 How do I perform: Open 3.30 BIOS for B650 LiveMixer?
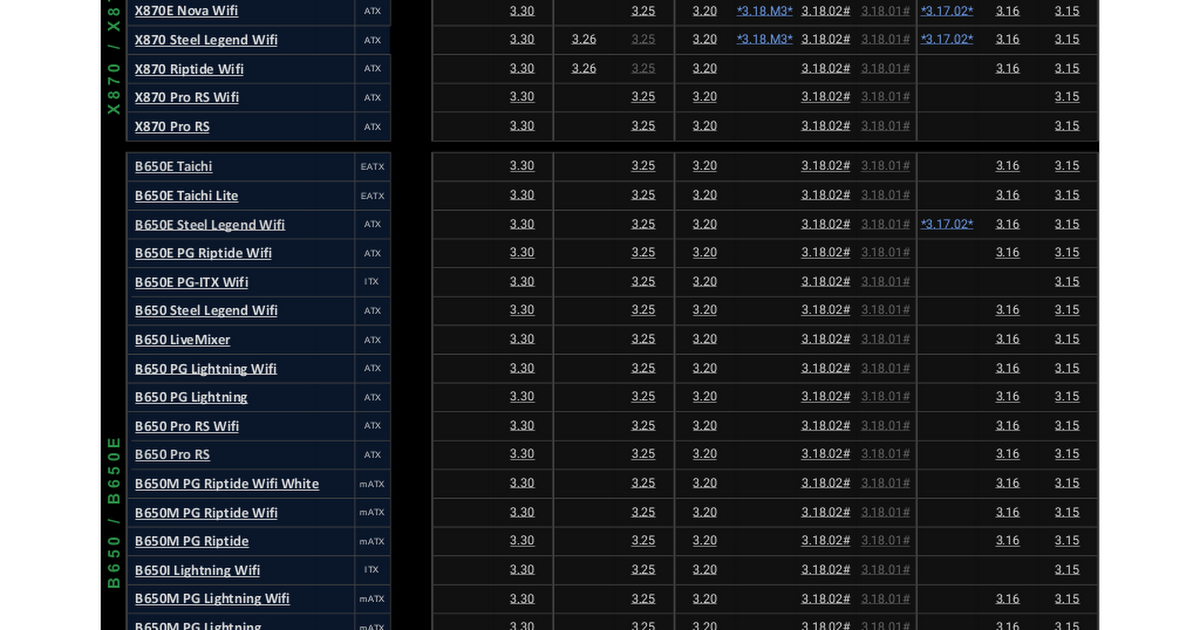pyautogui.click(x=522, y=339)
